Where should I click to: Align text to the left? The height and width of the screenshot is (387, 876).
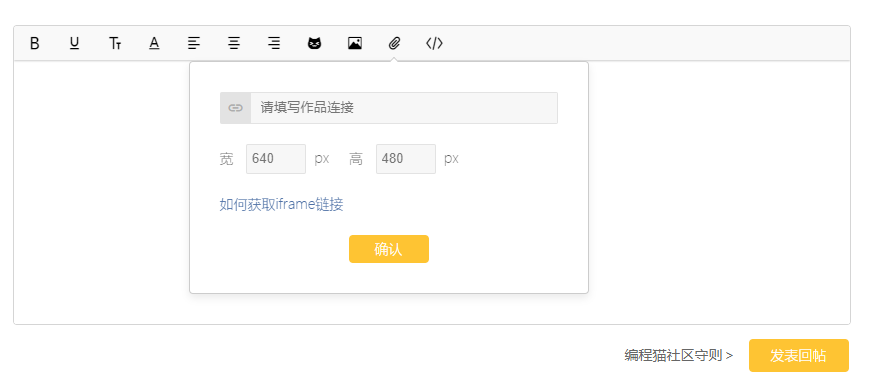(194, 43)
